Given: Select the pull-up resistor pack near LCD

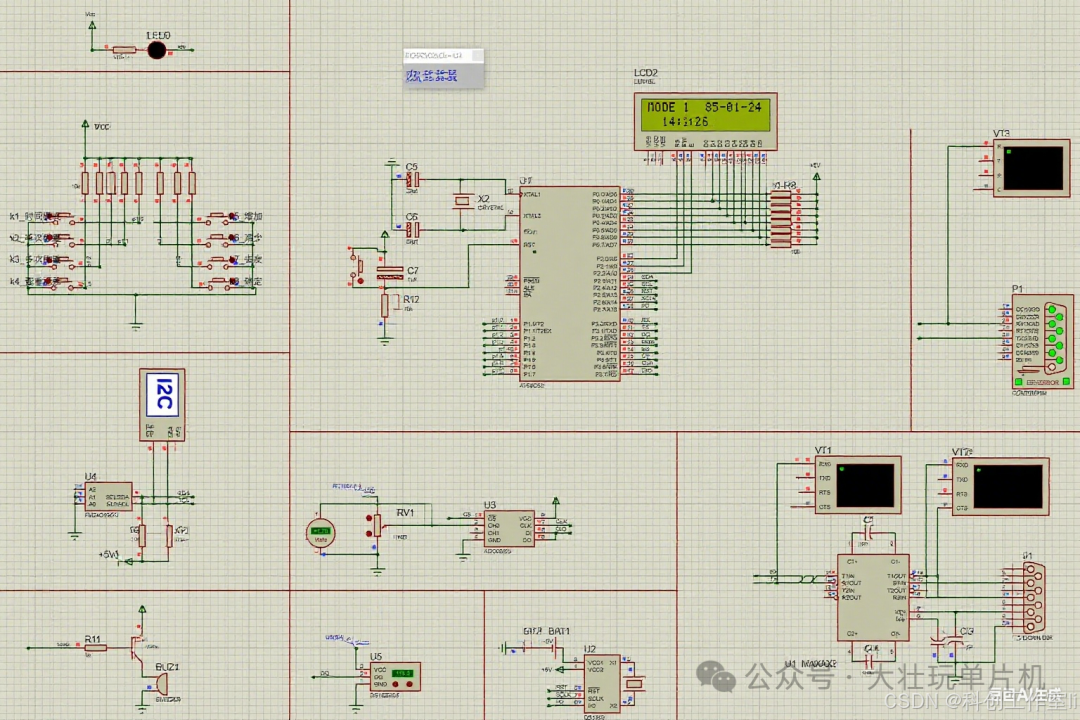Looking at the screenshot, I should (780, 218).
